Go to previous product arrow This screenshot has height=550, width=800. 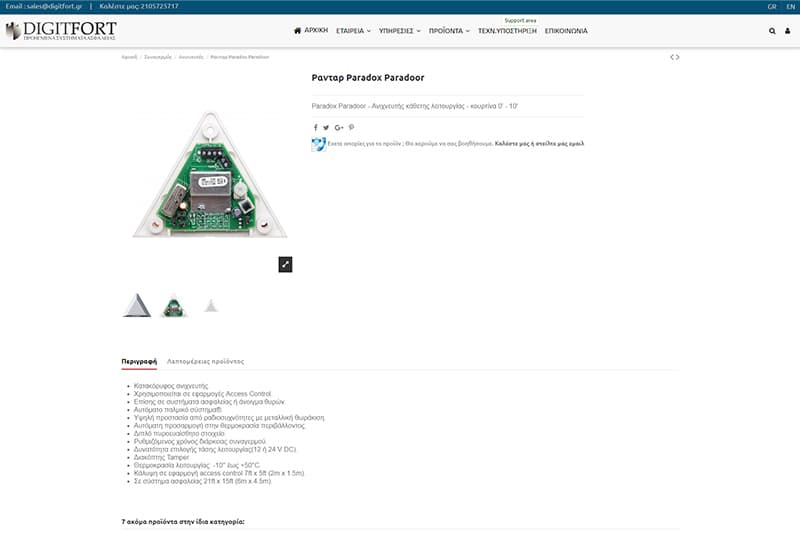click(x=672, y=57)
